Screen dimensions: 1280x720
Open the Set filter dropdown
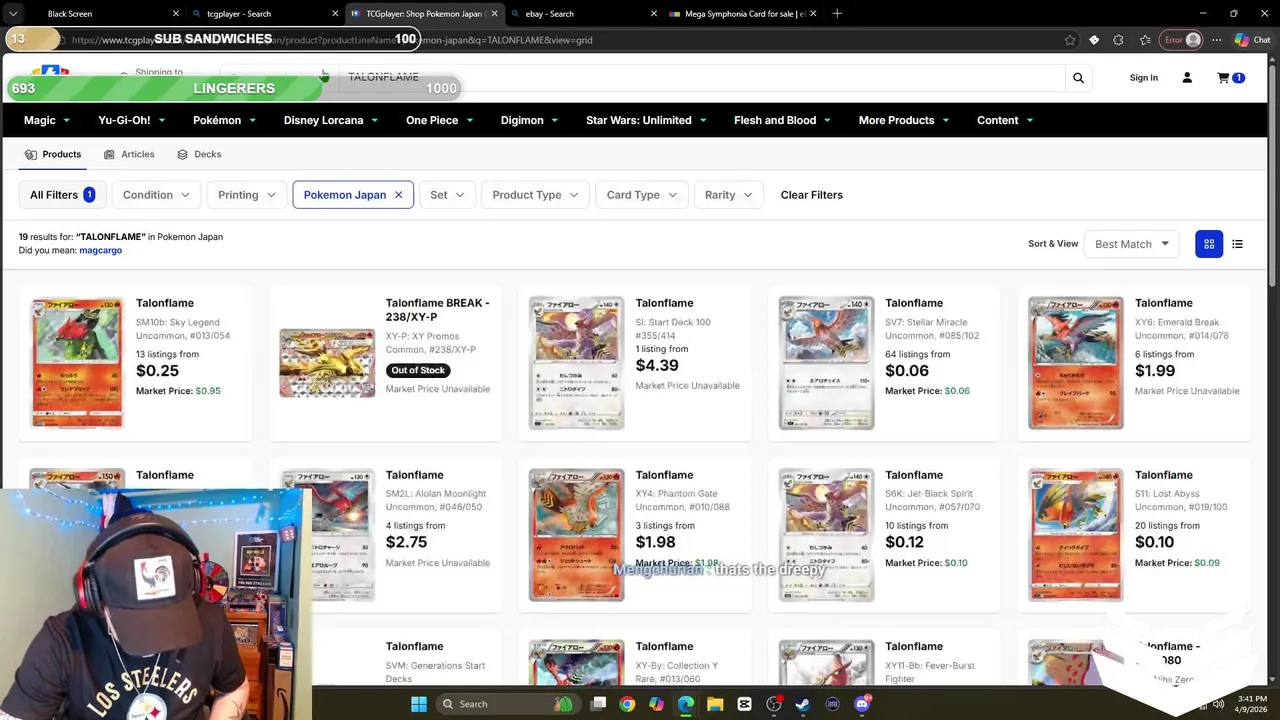click(x=447, y=195)
